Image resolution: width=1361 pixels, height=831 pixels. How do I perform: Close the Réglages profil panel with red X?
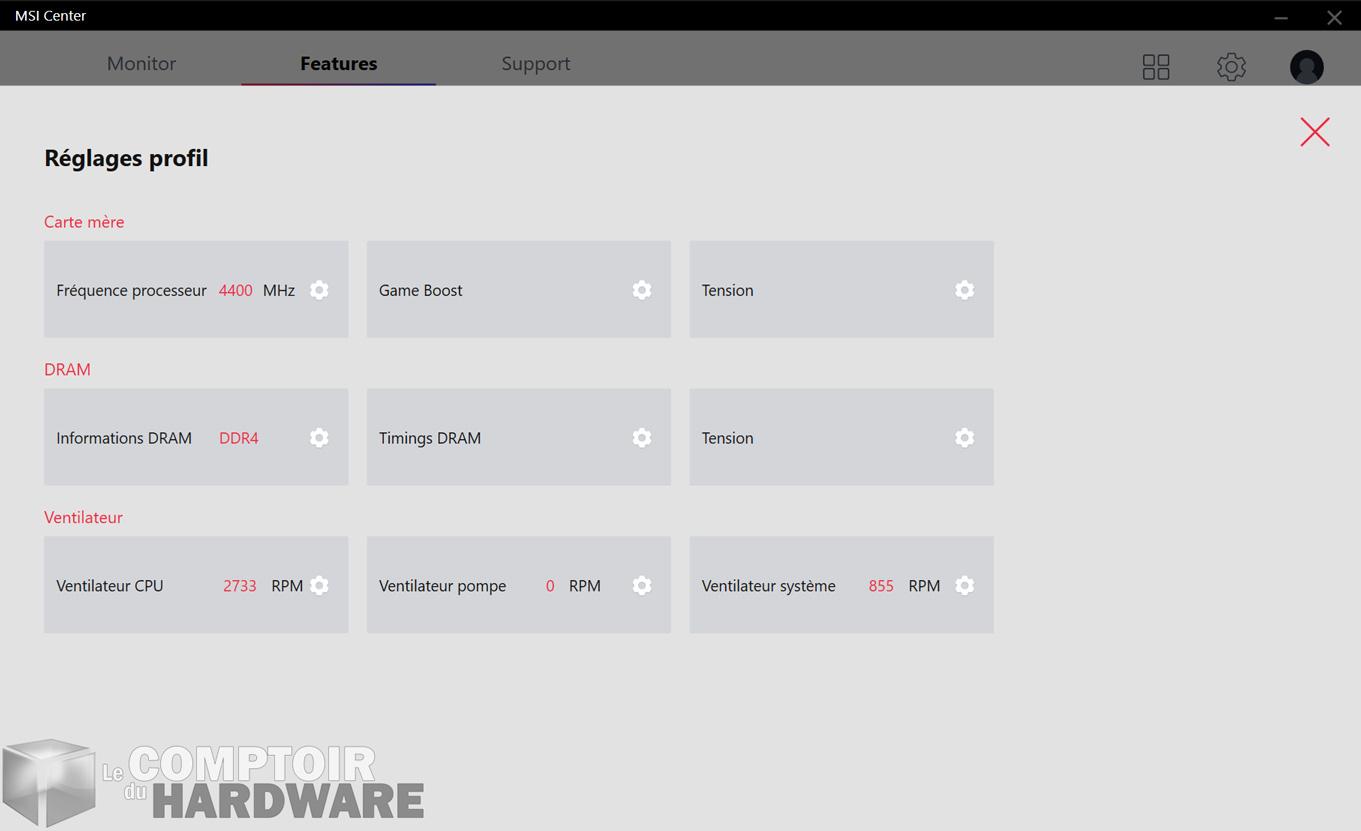[x=1314, y=132]
